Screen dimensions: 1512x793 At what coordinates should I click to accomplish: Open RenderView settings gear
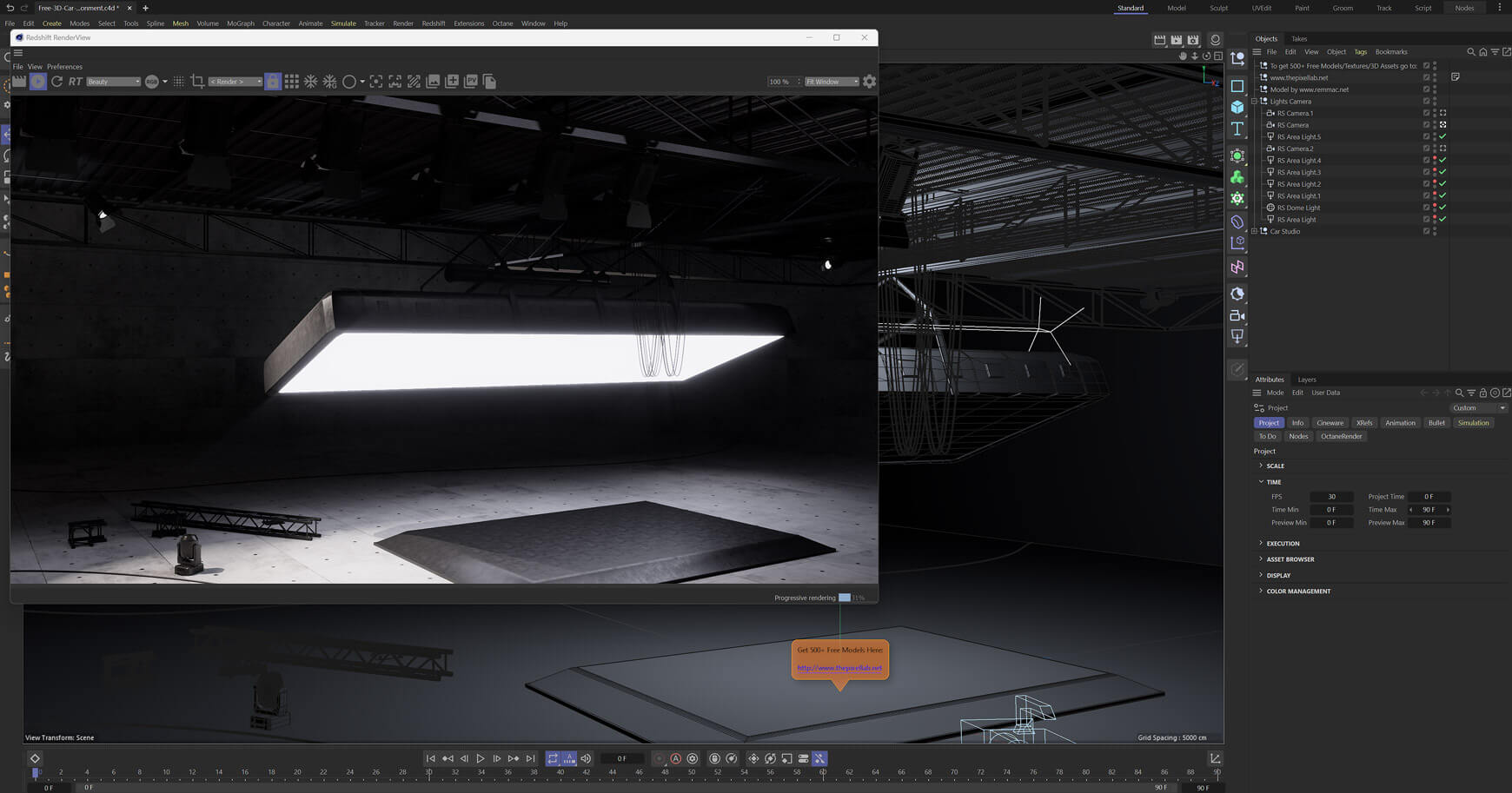tap(869, 82)
